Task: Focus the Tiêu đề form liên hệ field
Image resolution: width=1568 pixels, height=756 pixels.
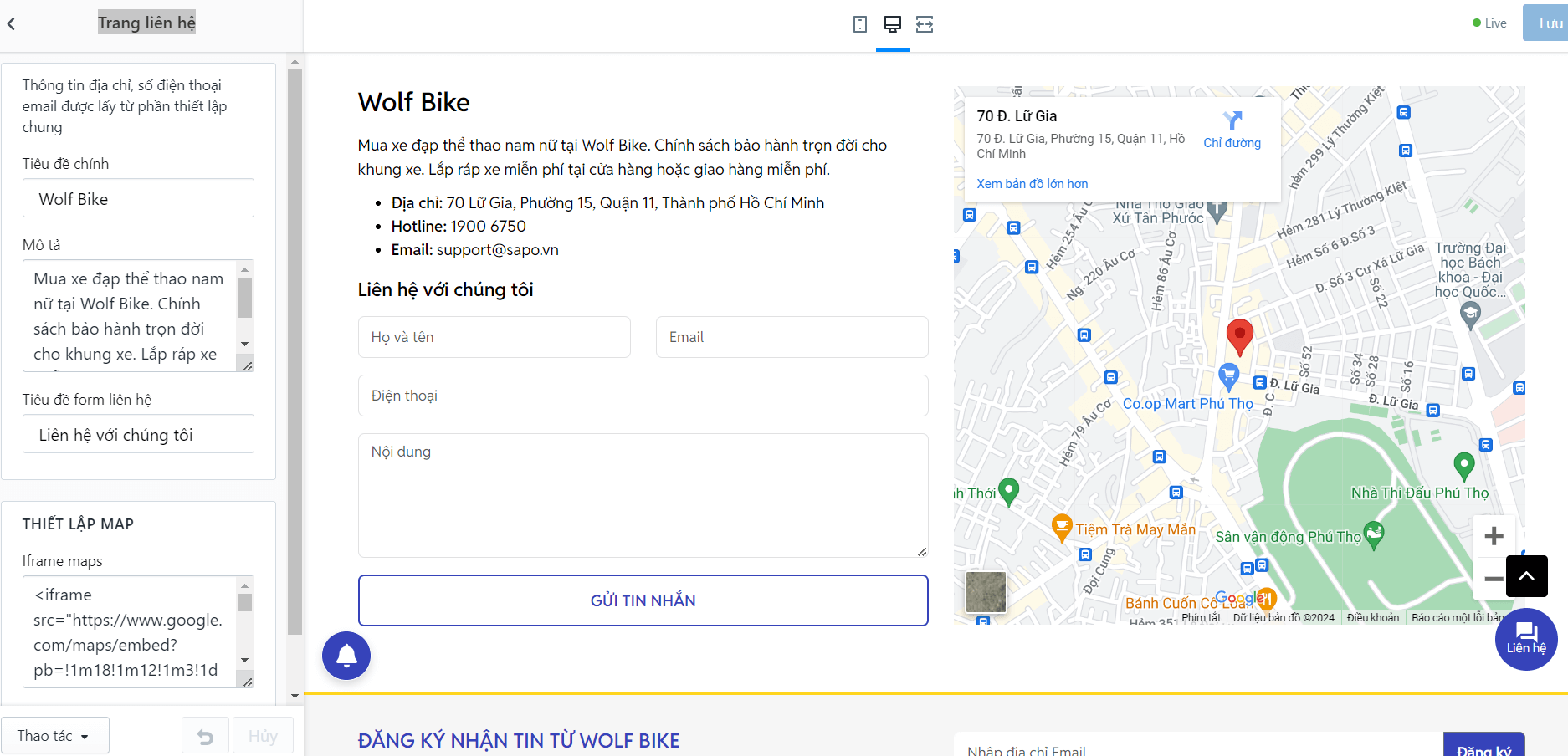Action: pyautogui.click(x=138, y=434)
